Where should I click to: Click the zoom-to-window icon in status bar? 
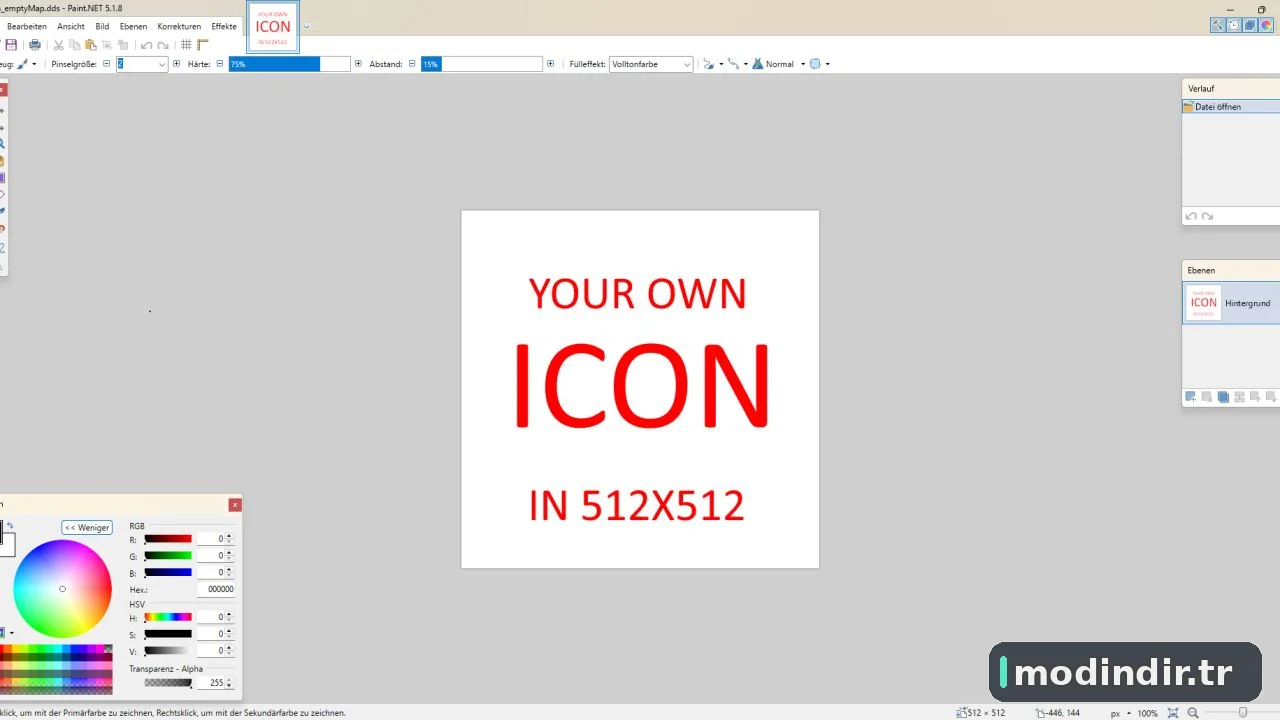1173,713
